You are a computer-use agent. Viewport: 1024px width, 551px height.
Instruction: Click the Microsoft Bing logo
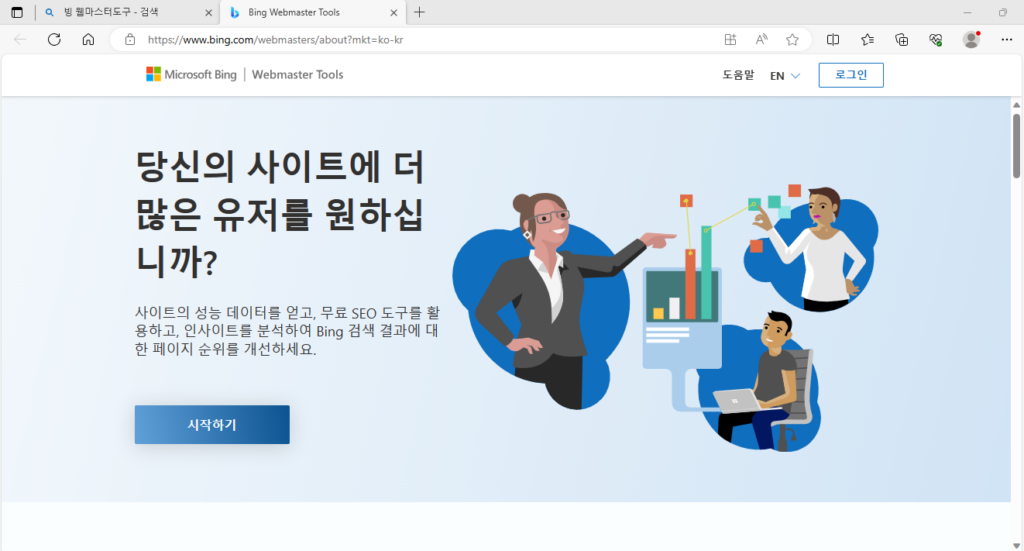click(191, 74)
